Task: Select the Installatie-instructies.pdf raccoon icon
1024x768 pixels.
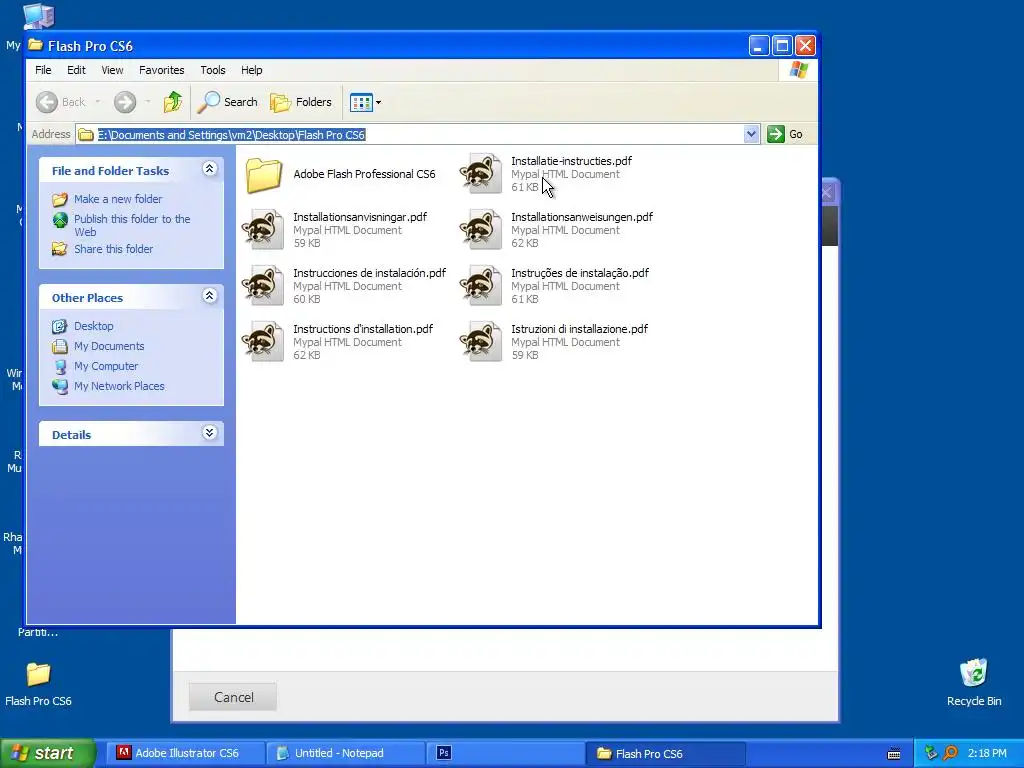Action: [x=481, y=174]
